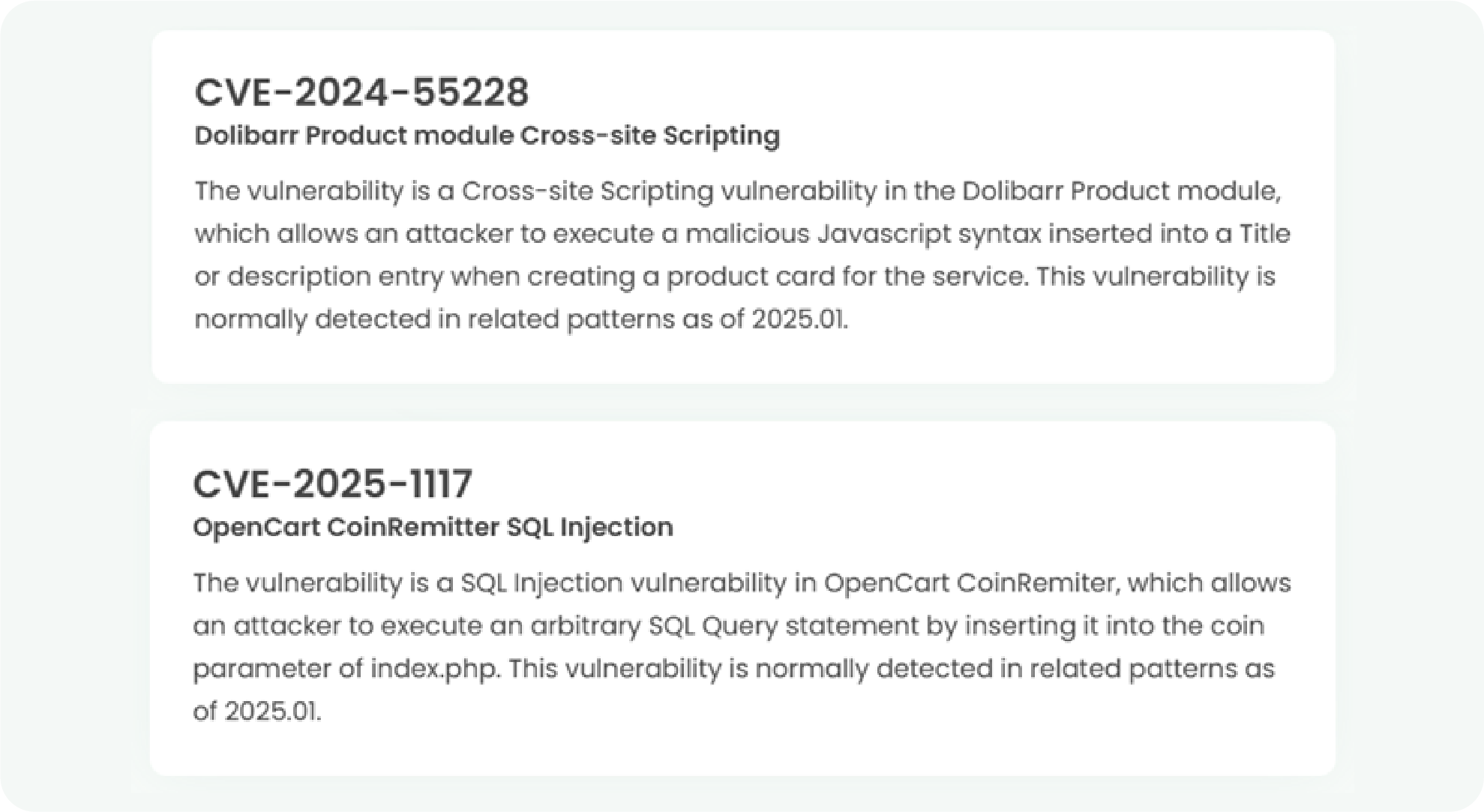This screenshot has height=812, width=1484.
Task: Open the Dolibarr vulnerability card
Action: 743,207
